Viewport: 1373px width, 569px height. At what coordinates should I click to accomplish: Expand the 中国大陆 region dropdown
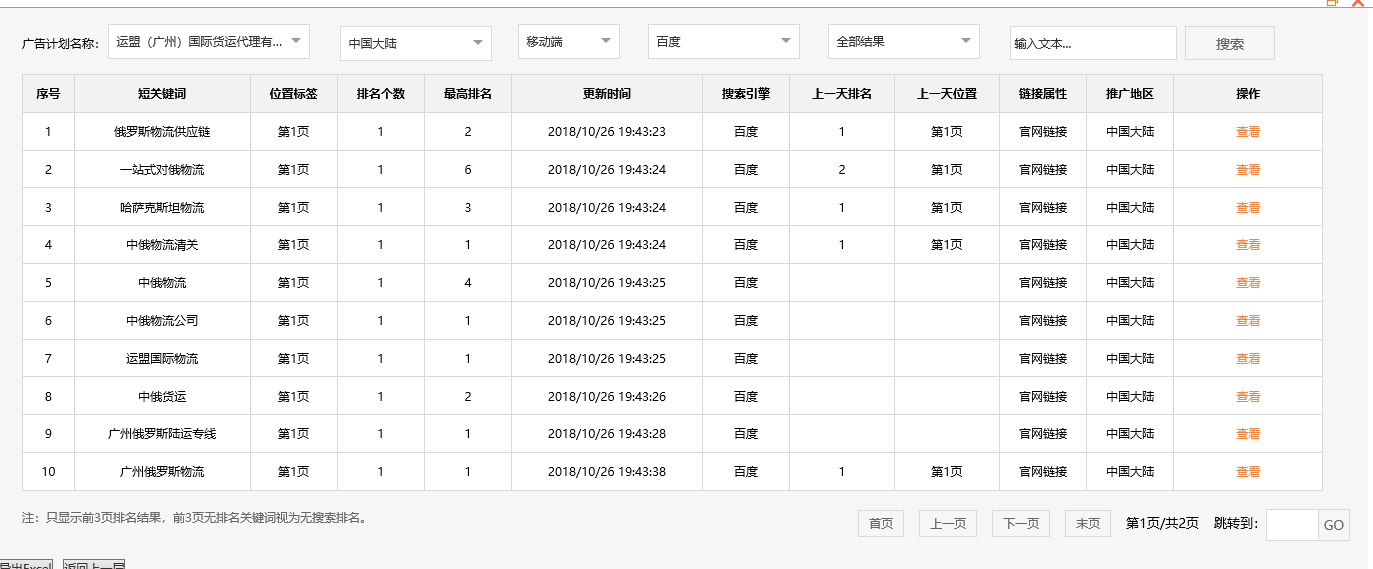(416, 43)
